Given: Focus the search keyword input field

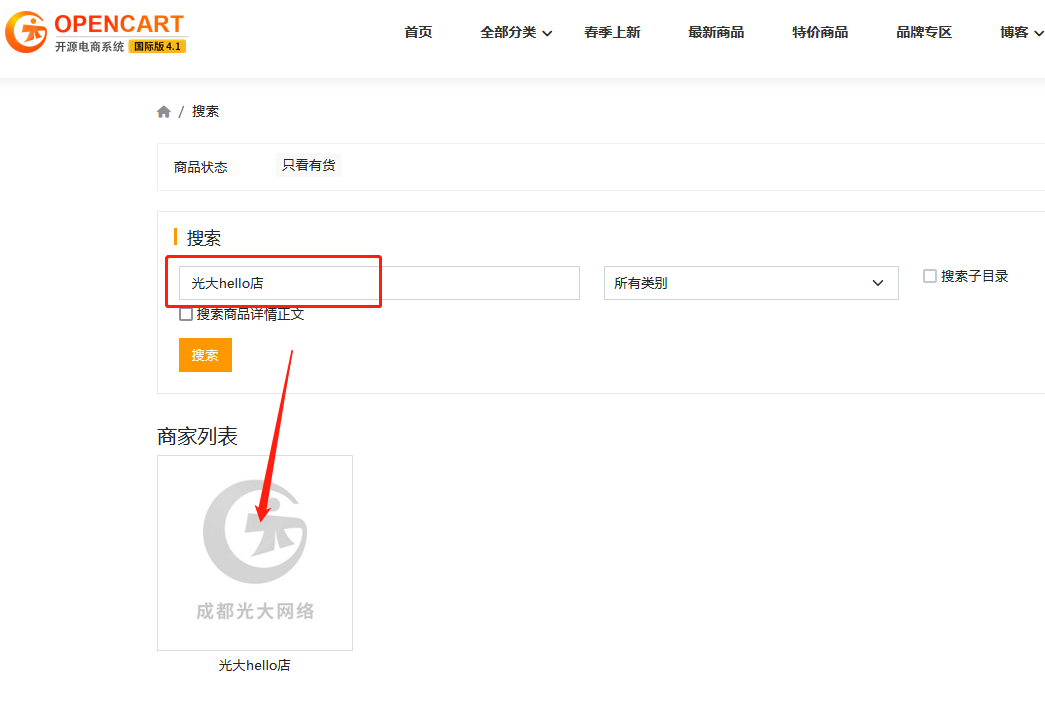Looking at the screenshot, I should pyautogui.click(x=379, y=283).
